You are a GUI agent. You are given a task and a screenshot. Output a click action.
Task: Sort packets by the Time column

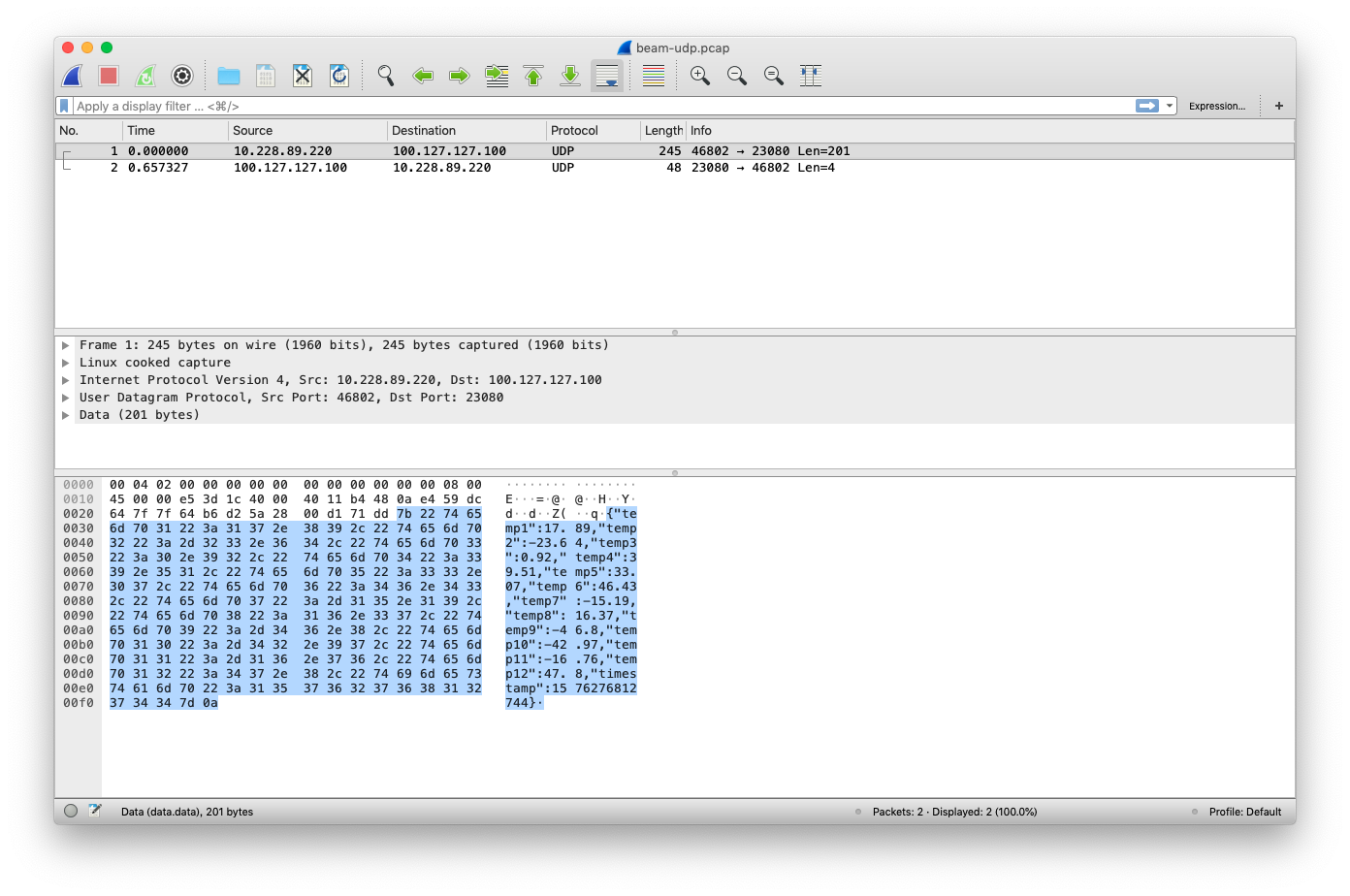pyautogui.click(x=176, y=131)
